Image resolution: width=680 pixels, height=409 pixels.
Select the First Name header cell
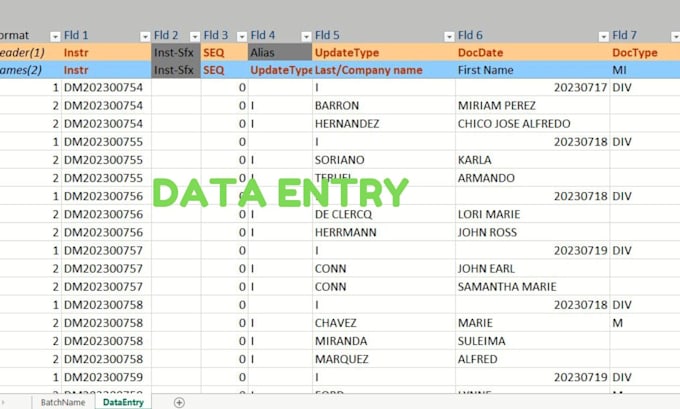pos(532,70)
